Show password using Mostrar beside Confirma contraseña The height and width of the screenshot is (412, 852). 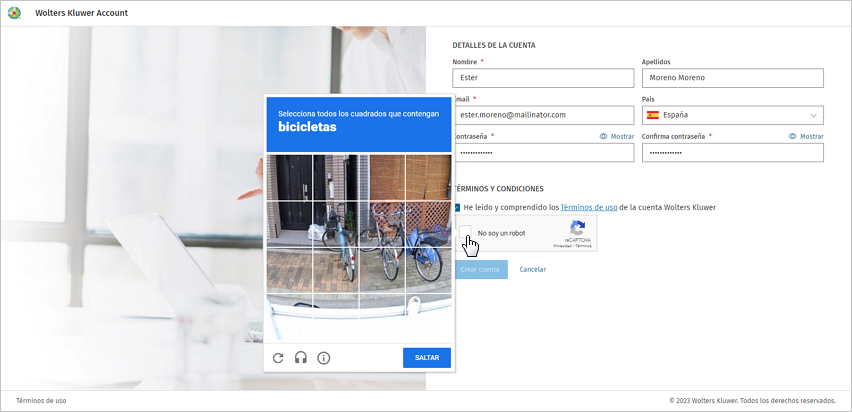(x=806, y=136)
